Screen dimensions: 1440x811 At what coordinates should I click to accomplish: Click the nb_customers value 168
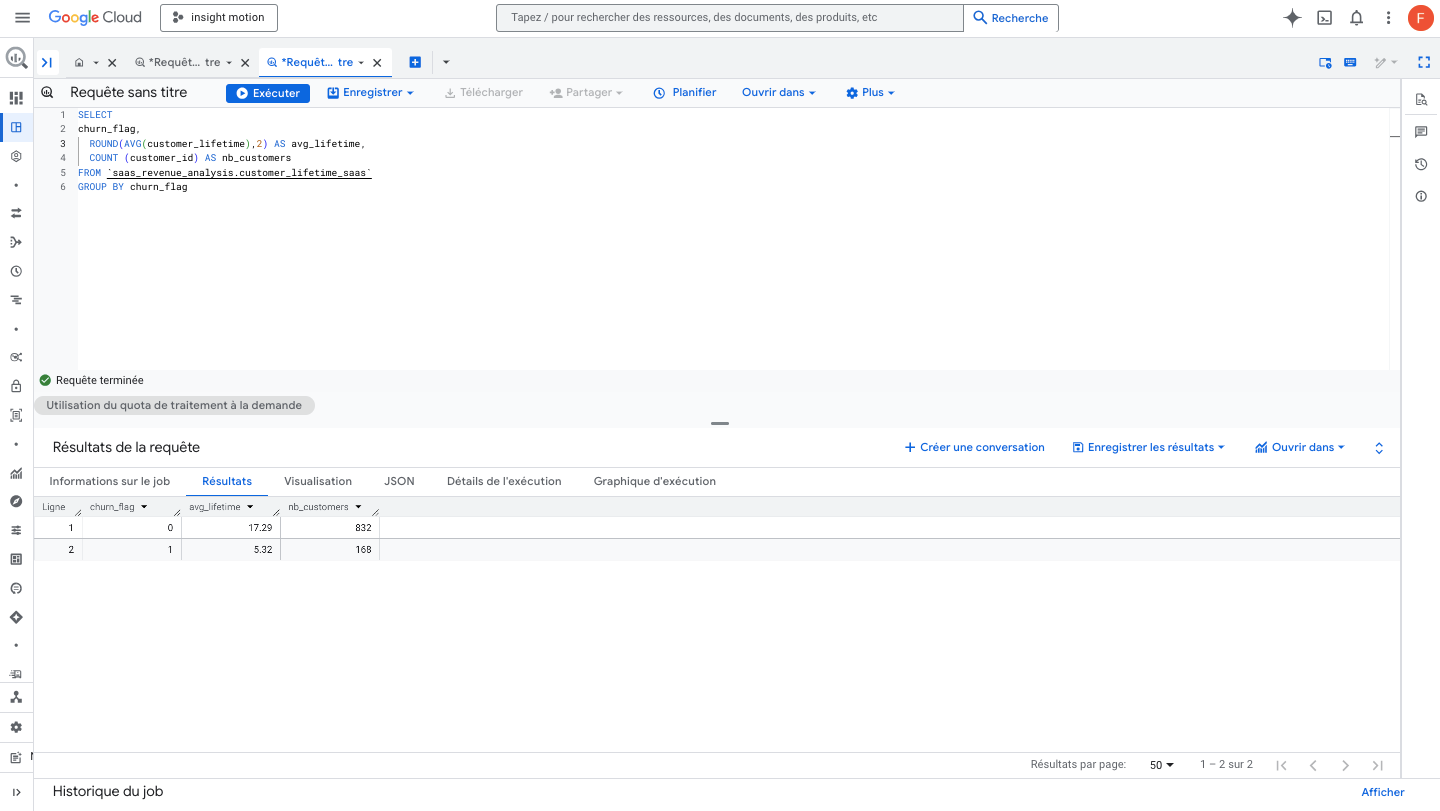click(x=362, y=550)
